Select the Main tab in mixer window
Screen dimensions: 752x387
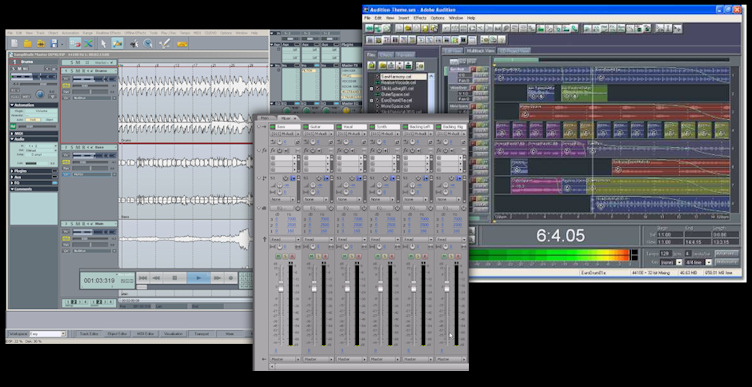[x=265, y=118]
